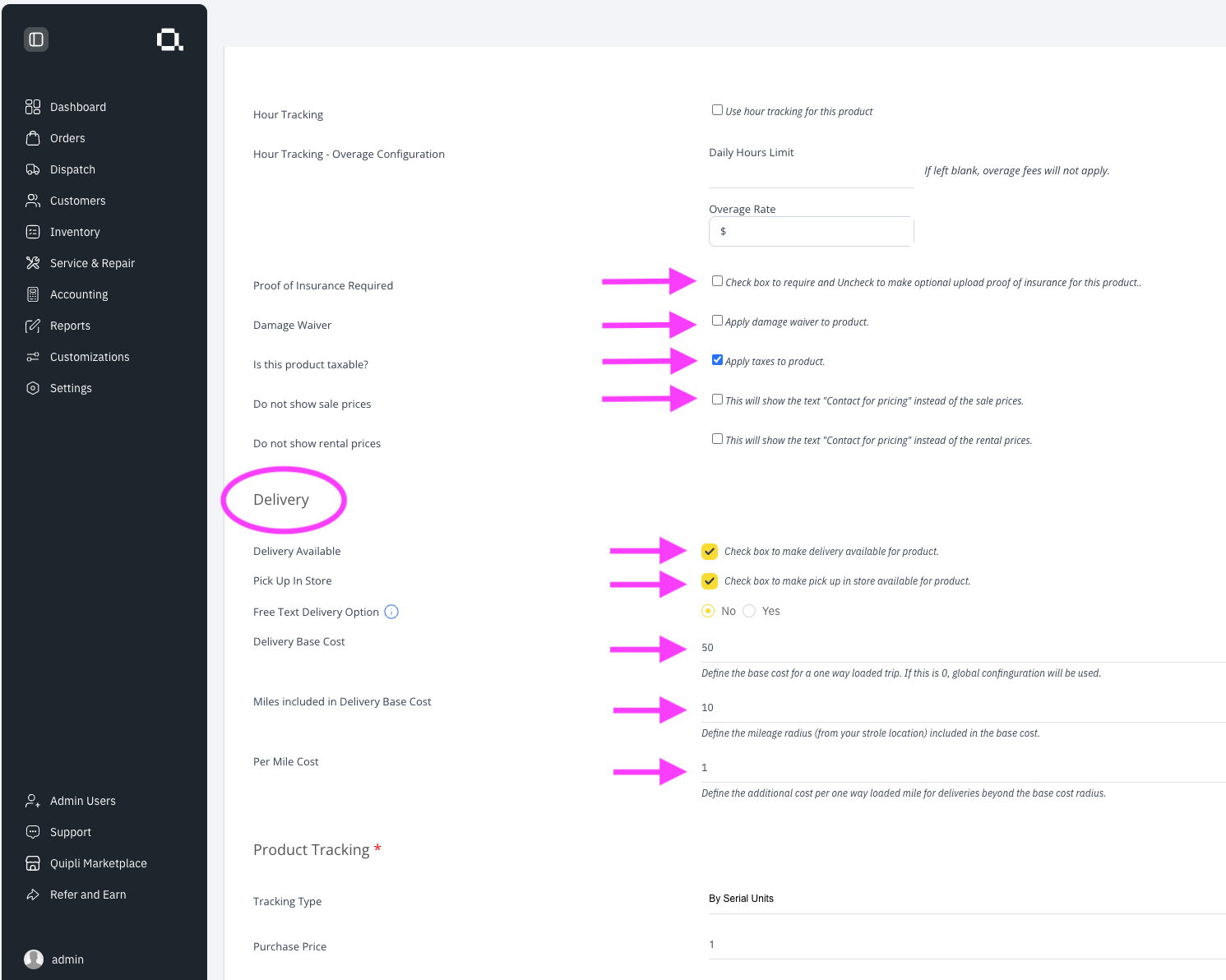The image size is (1226, 980).
Task: Click the Dispatch truck icon
Action: coord(33,169)
